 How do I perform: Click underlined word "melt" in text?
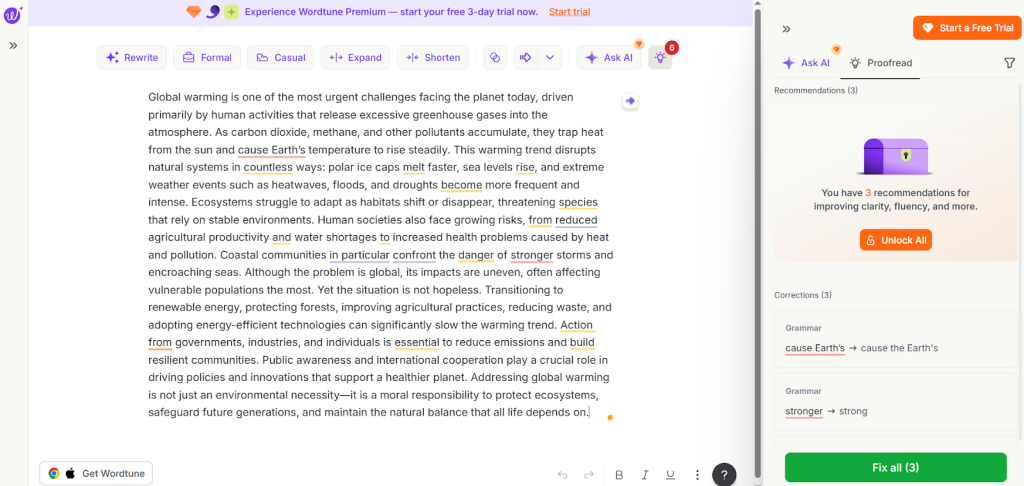(x=413, y=167)
